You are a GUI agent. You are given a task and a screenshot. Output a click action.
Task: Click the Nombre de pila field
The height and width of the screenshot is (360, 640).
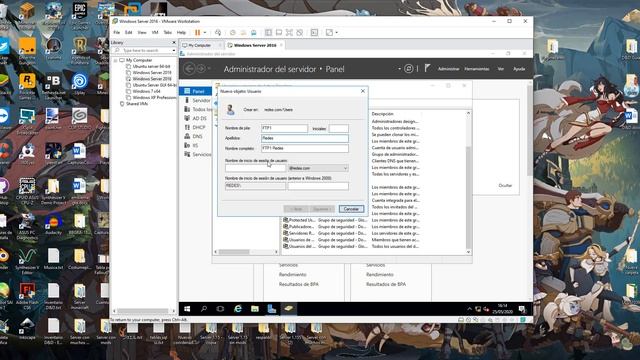coord(284,128)
